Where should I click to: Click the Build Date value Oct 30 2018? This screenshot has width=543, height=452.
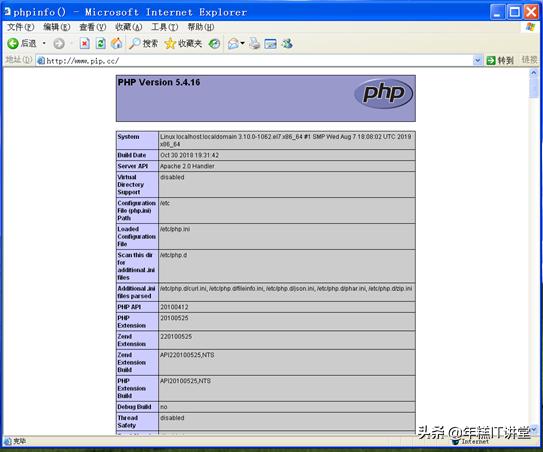click(x=189, y=155)
